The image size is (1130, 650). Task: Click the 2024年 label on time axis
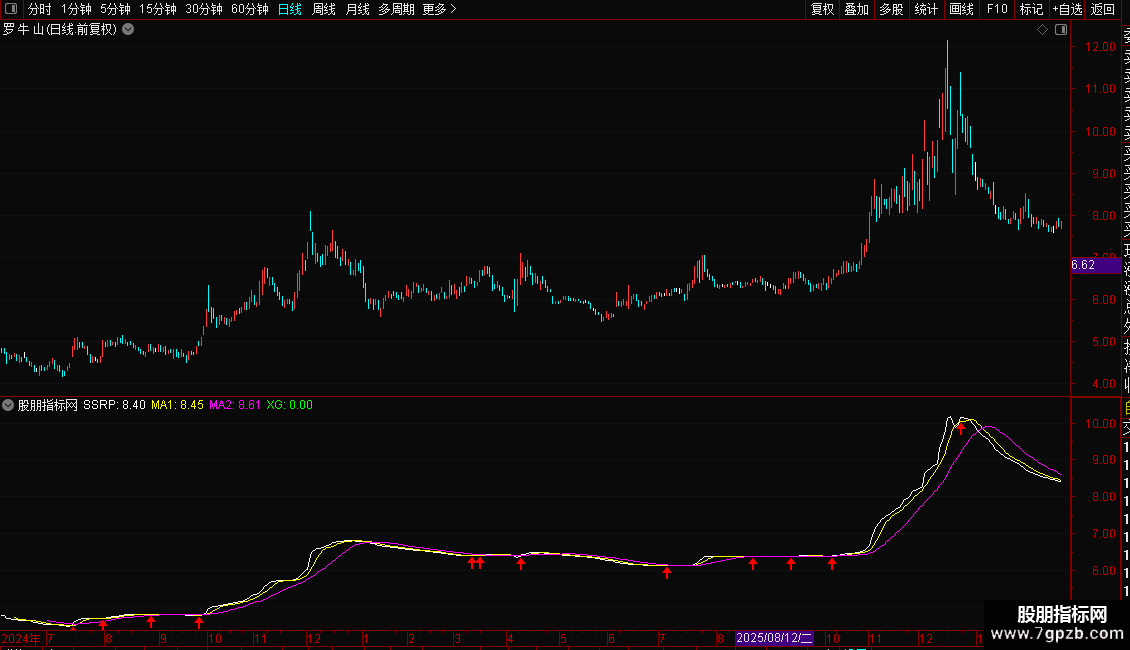21,638
